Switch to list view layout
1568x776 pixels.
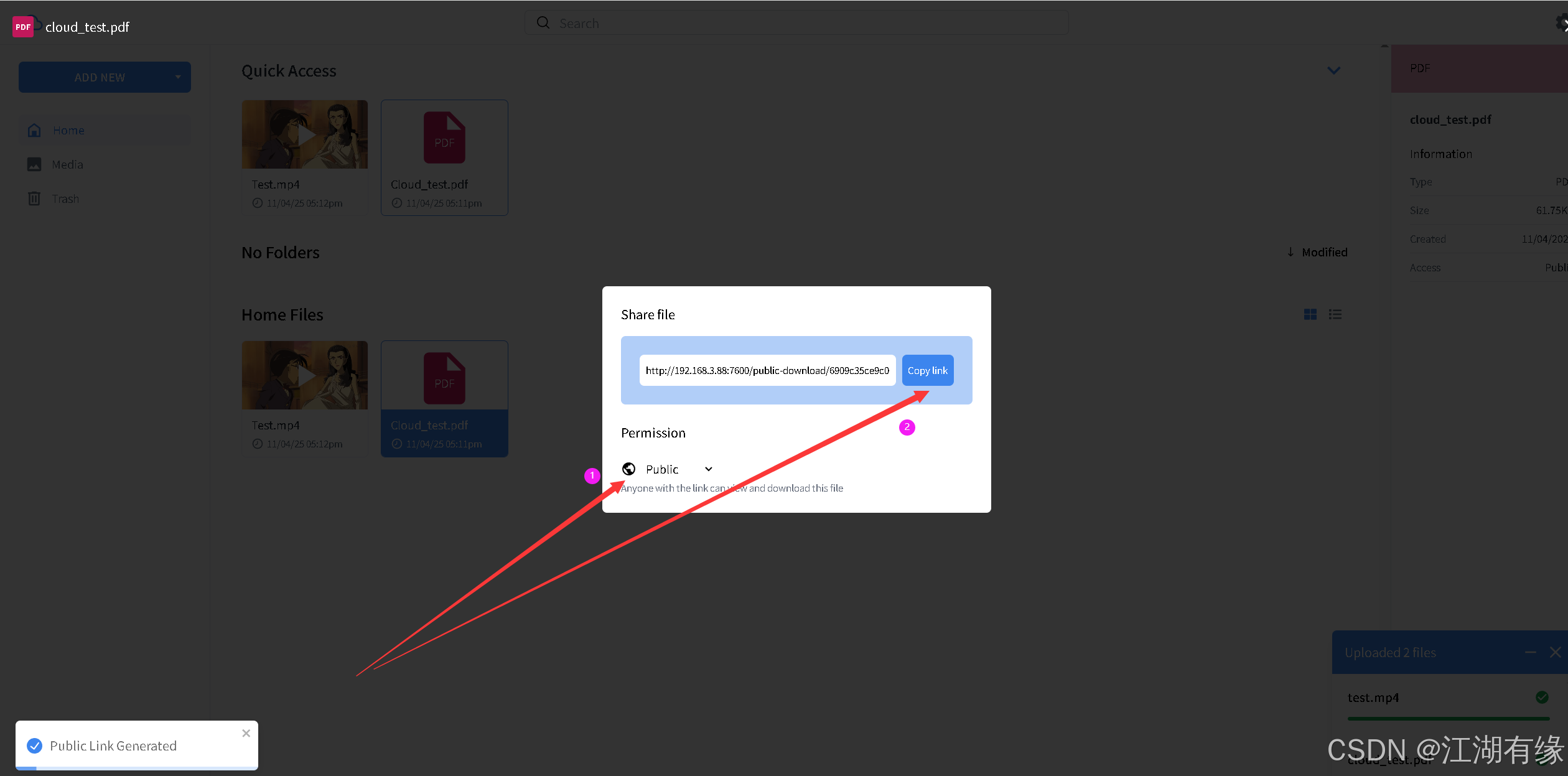[x=1335, y=314]
